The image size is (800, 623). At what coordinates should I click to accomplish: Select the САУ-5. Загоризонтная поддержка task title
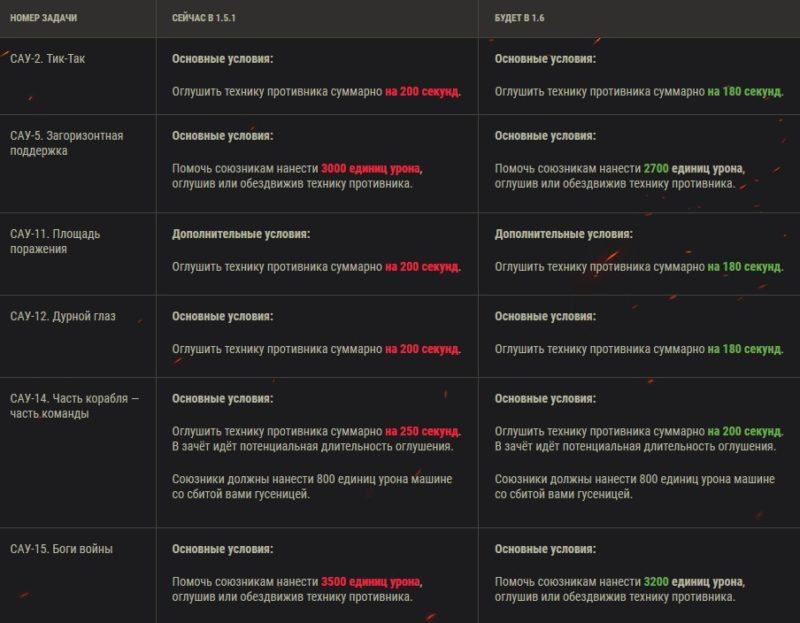(x=66, y=143)
